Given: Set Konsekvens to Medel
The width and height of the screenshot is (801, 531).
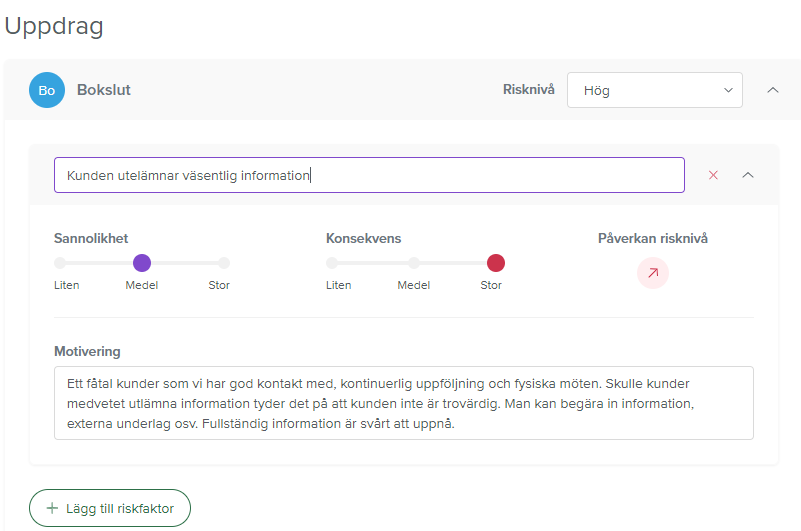Looking at the screenshot, I should point(414,263).
